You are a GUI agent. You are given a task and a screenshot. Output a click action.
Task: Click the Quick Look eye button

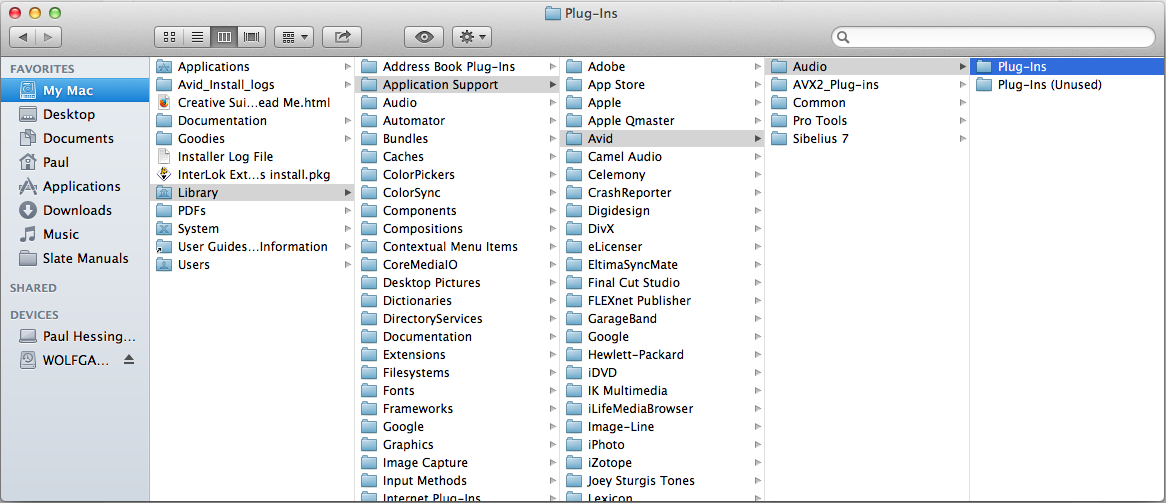(424, 36)
